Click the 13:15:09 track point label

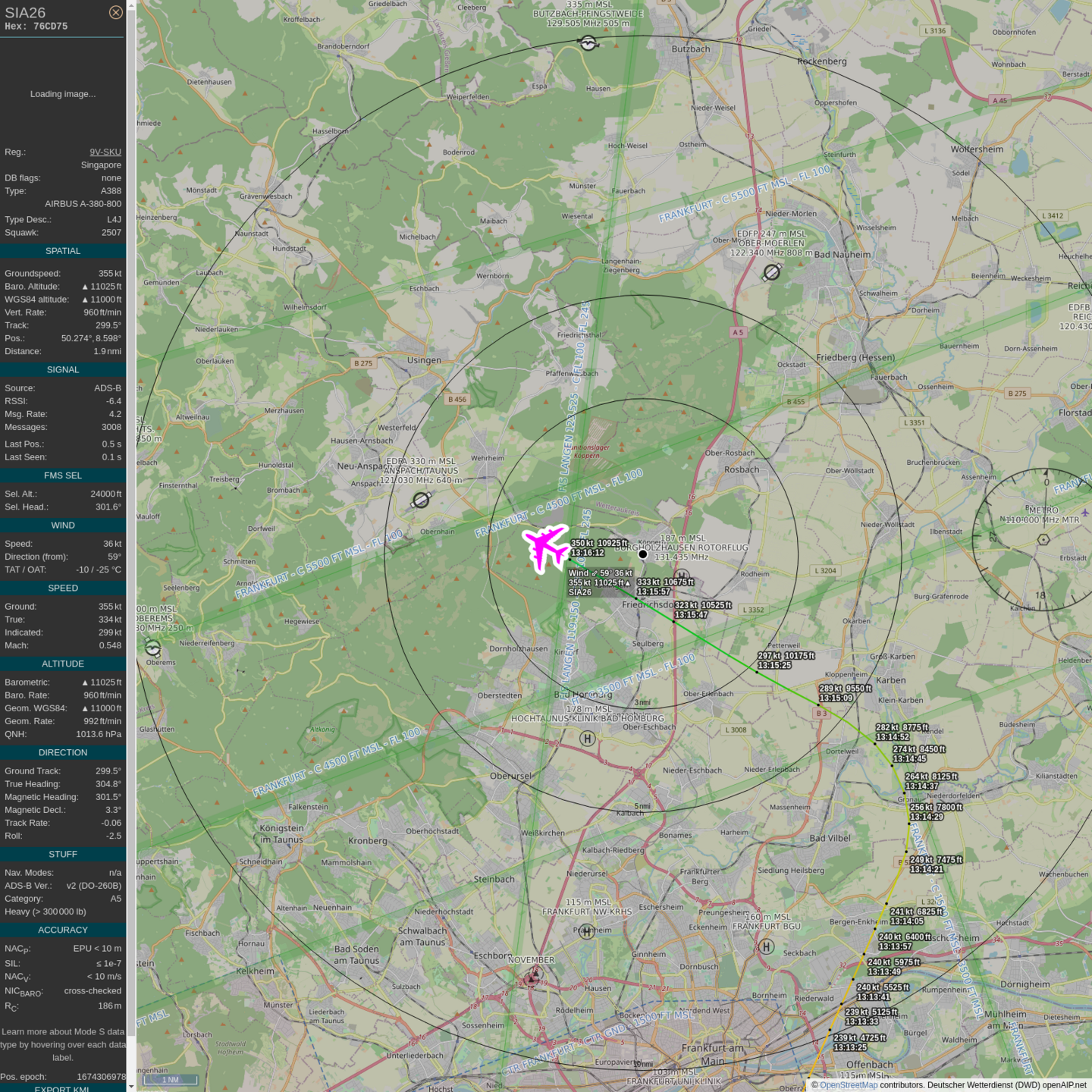coord(836,698)
